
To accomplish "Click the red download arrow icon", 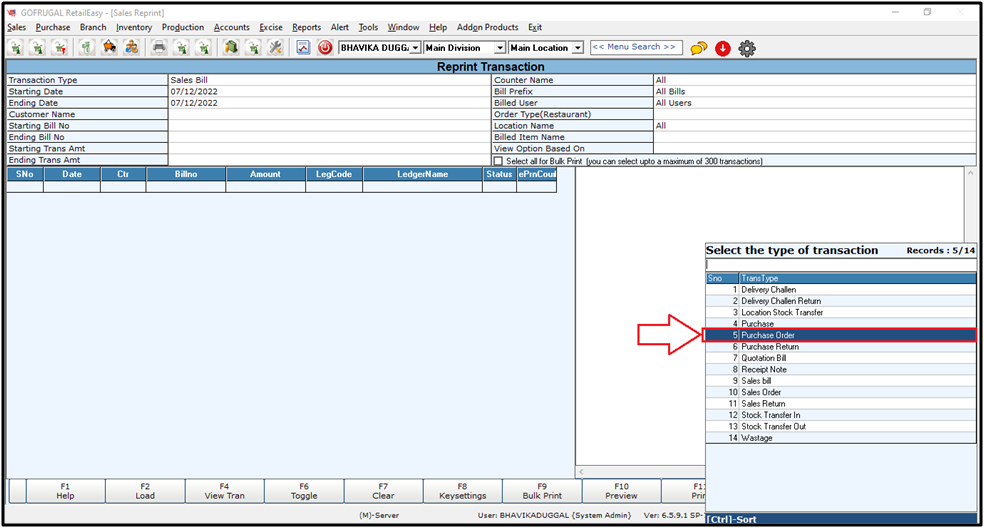I will point(722,48).
